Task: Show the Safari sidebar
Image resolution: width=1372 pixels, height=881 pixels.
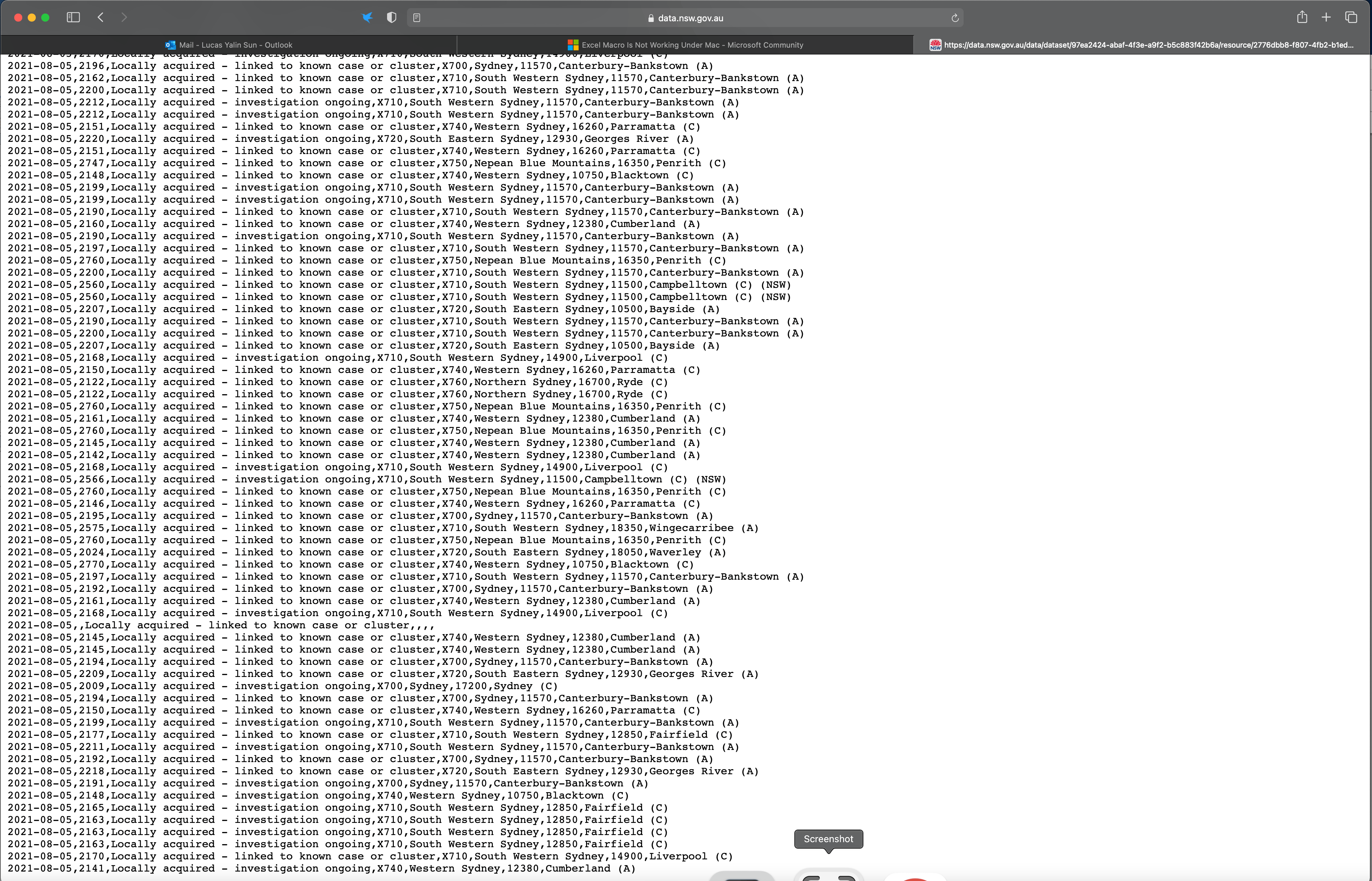Action: [x=73, y=18]
